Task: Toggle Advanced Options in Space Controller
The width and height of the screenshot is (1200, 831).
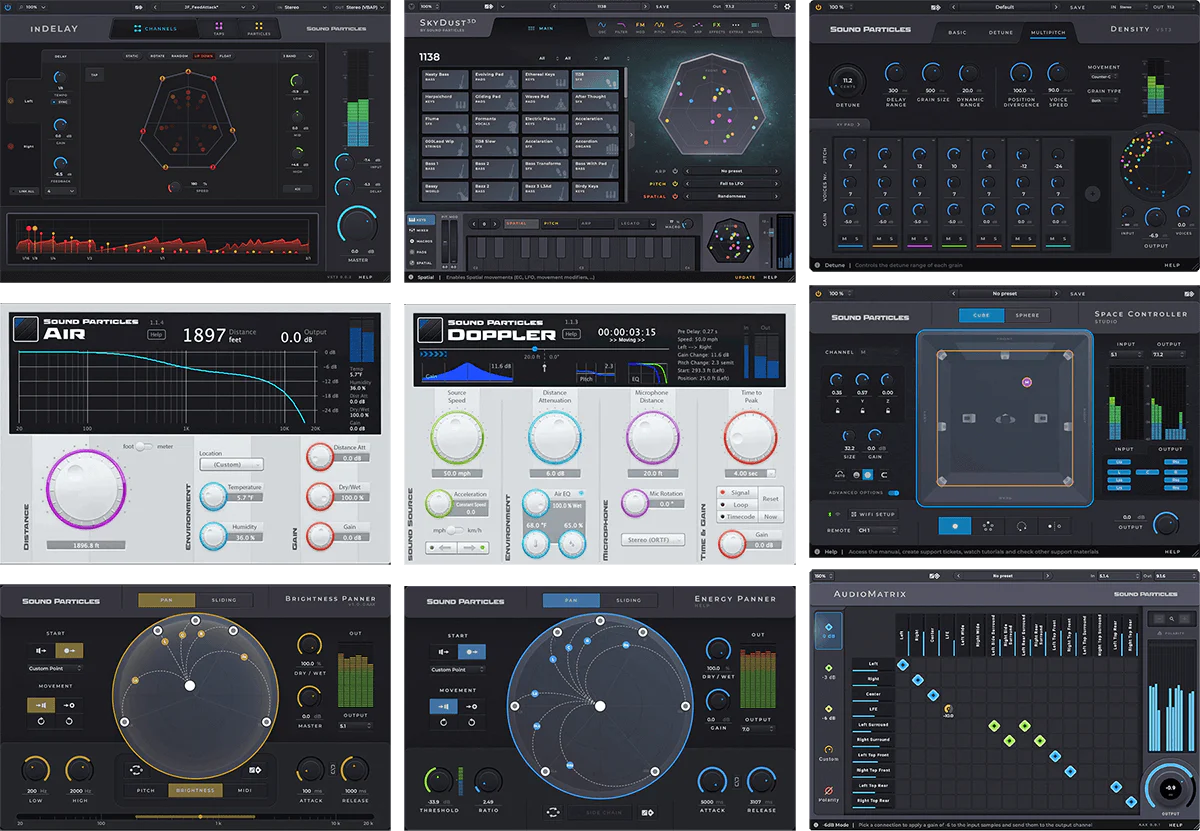Action: [895, 493]
